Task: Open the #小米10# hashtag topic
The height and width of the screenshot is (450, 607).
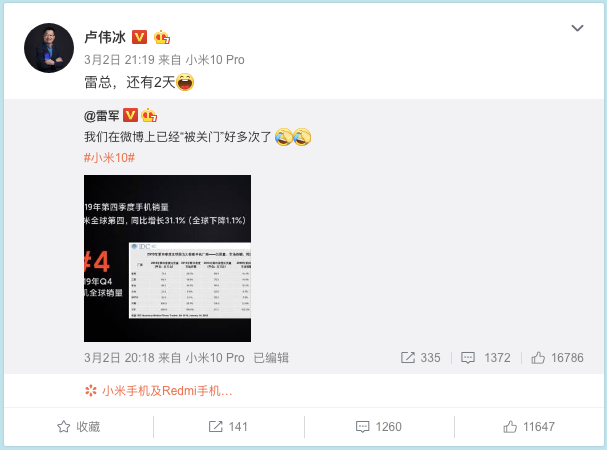Action: [x=109, y=158]
